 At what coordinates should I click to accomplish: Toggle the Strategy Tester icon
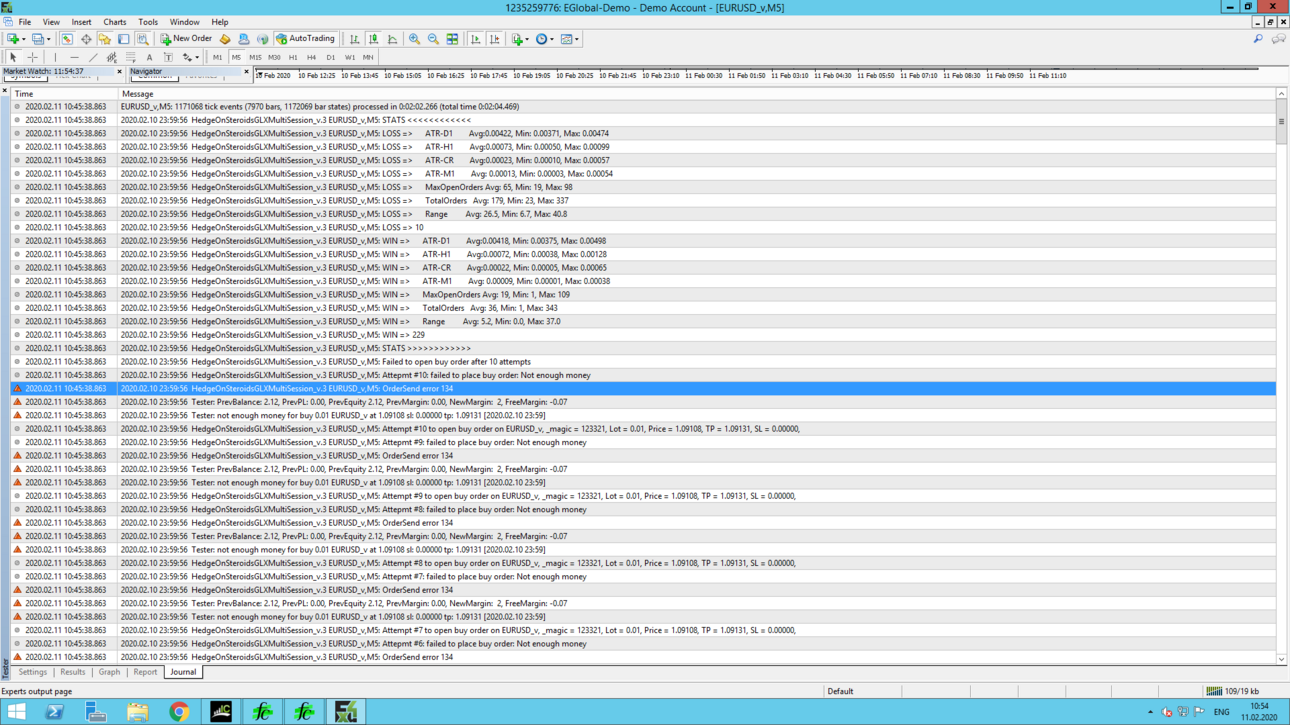coord(143,39)
